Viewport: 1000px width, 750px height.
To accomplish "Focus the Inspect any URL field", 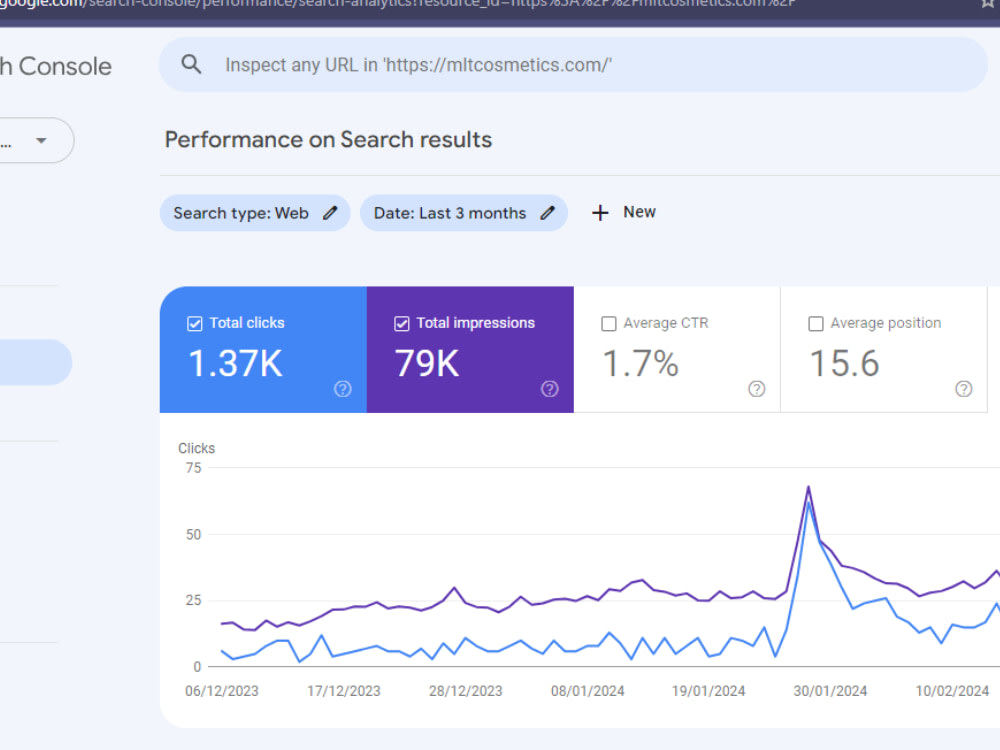I will 573,64.
